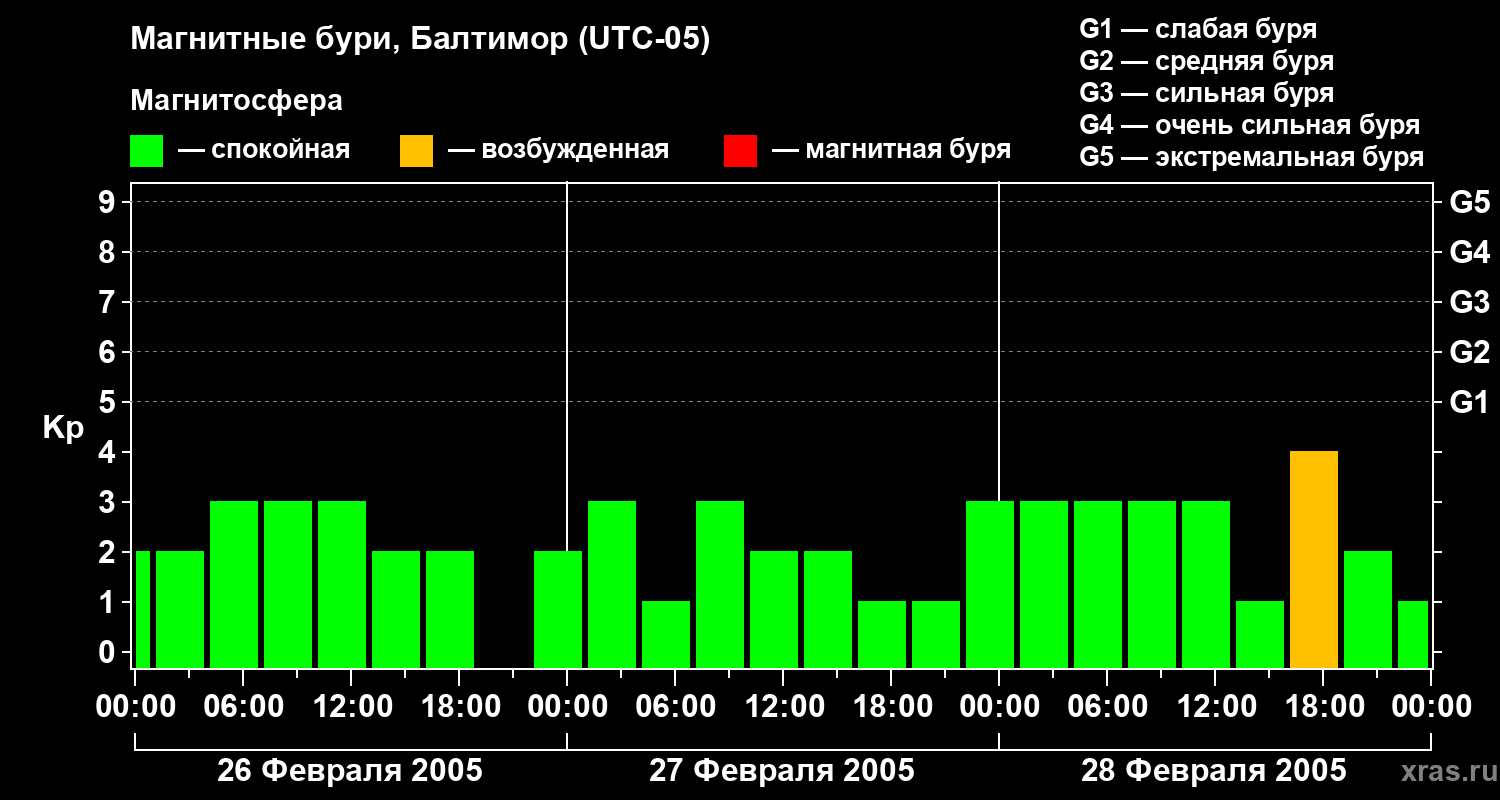Click the '12:00' time label above 26 Февраля
Image resolution: width=1500 pixels, height=800 pixels.
coord(351,707)
